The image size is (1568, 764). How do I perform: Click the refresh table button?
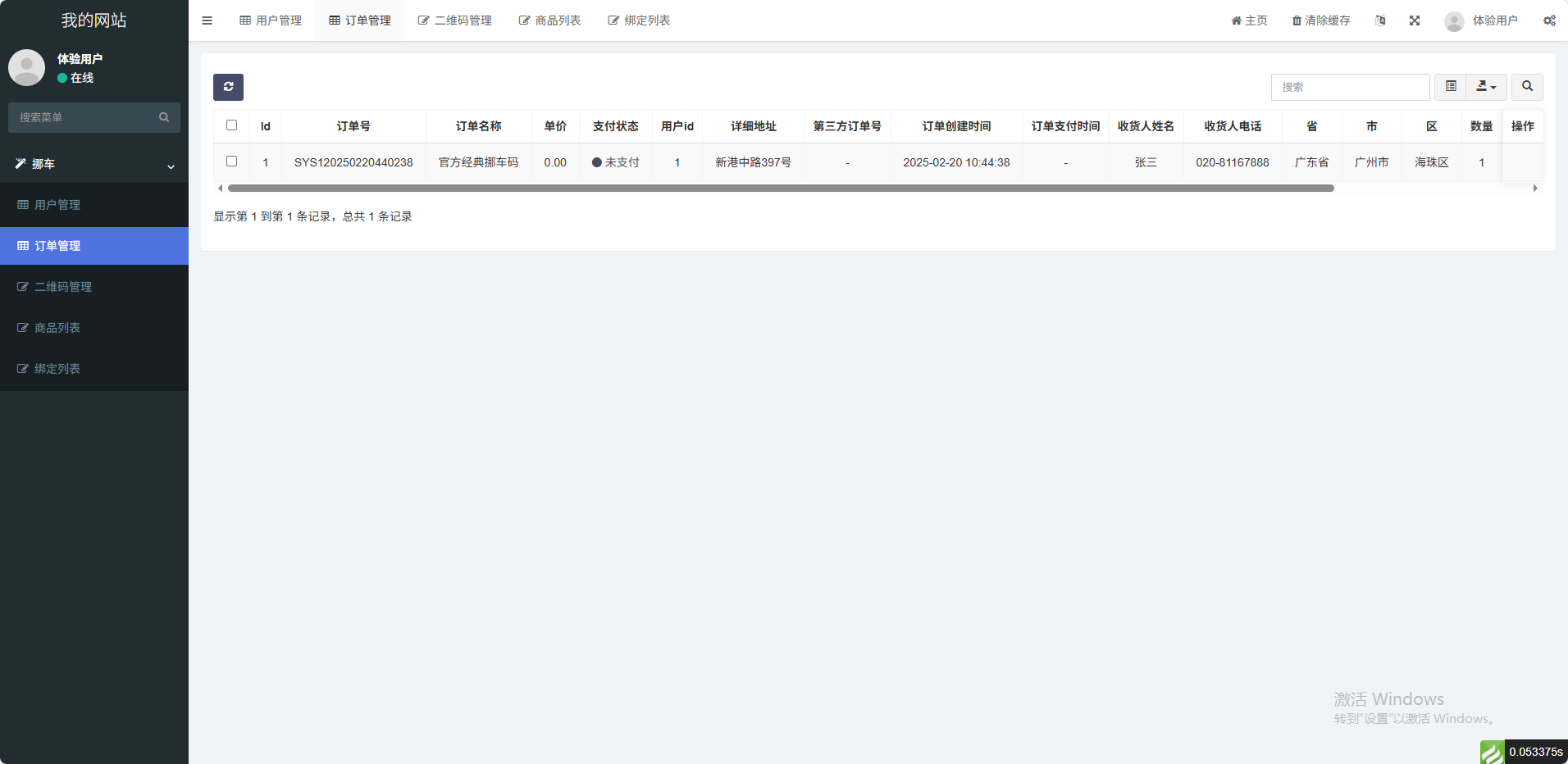click(228, 87)
